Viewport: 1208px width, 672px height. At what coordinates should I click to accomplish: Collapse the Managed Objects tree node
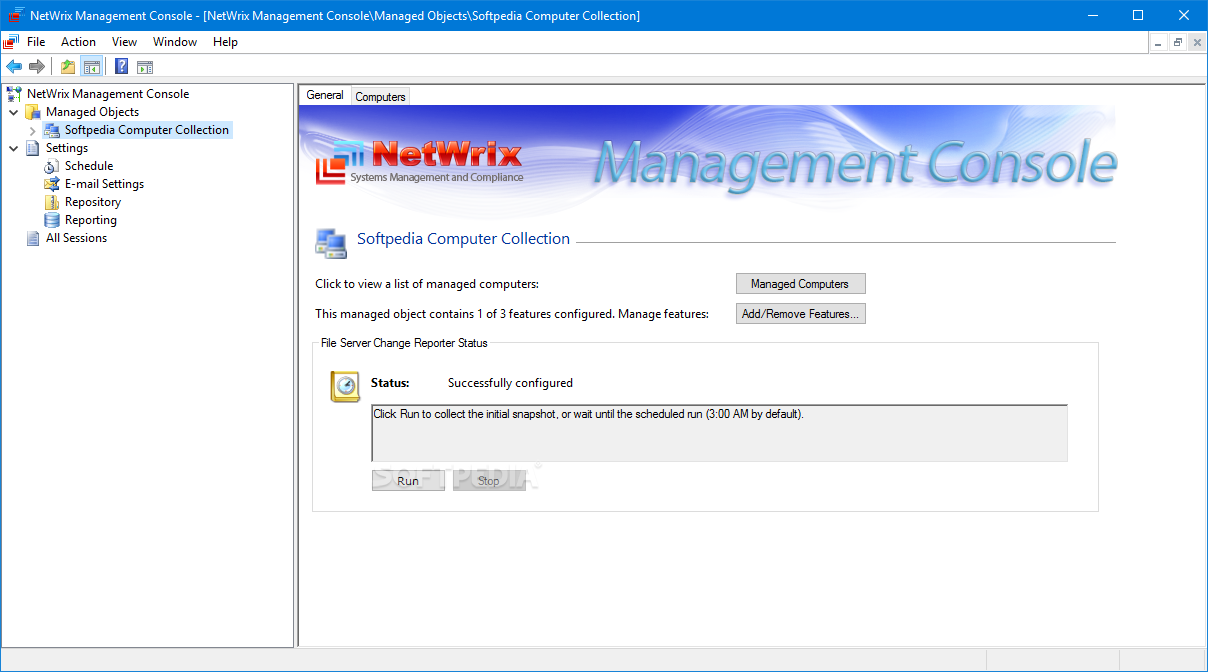[x=14, y=112]
